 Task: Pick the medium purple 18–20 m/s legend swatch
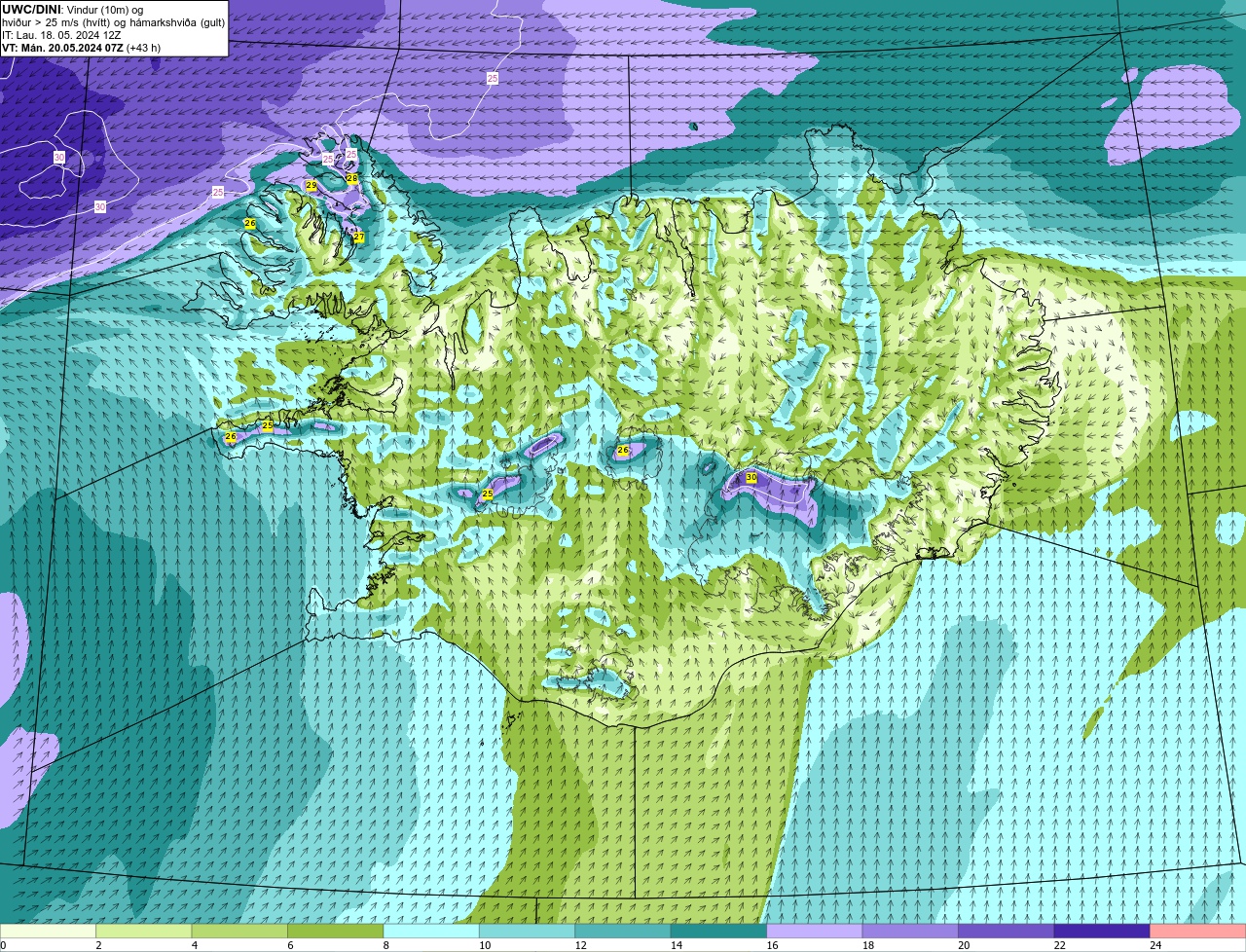910,932
